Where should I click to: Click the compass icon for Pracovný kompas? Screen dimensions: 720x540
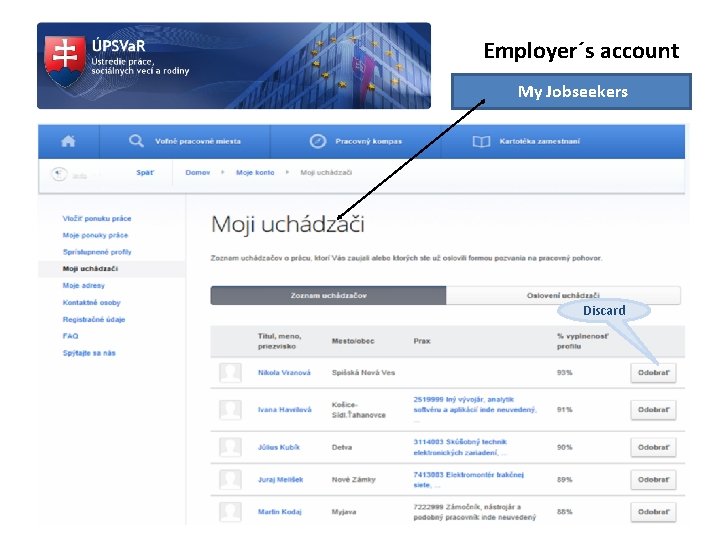click(318, 141)
